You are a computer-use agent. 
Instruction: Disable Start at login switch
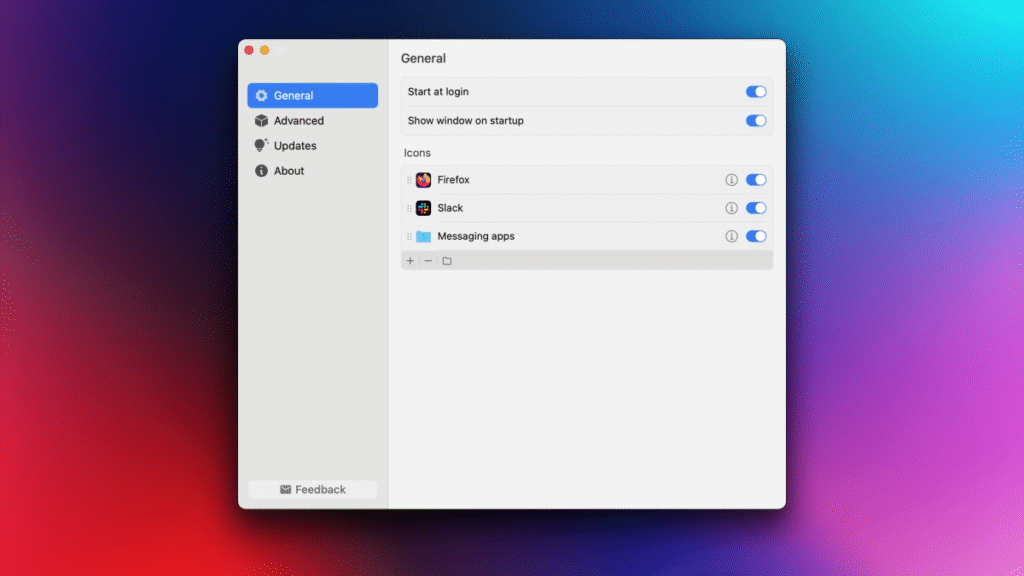[756, 92]
